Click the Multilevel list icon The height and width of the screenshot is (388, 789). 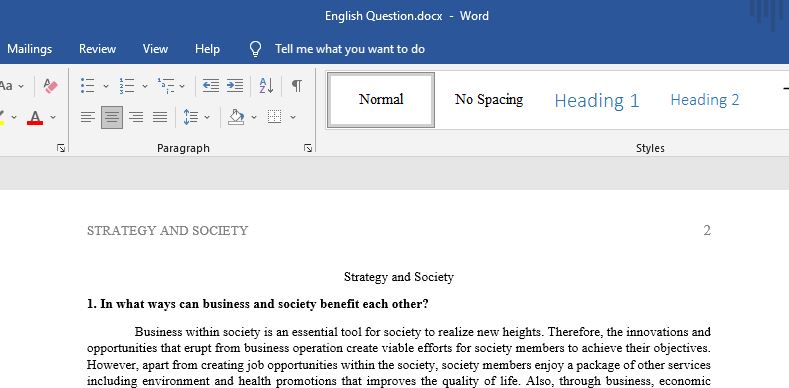point(166,86)
